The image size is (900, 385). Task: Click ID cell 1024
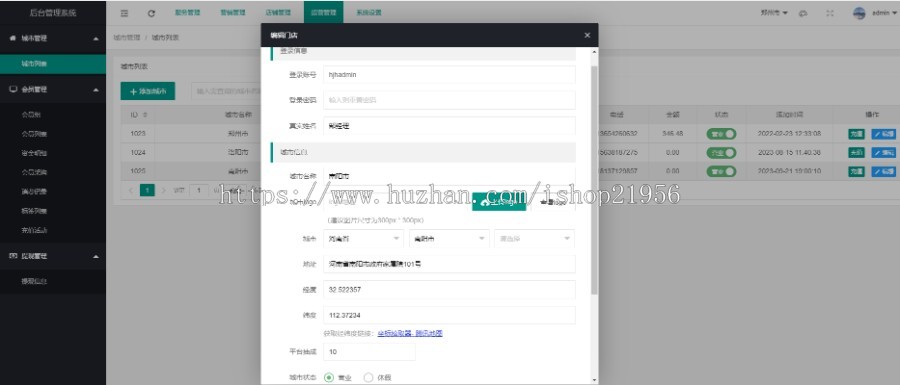tap(138, 153)
